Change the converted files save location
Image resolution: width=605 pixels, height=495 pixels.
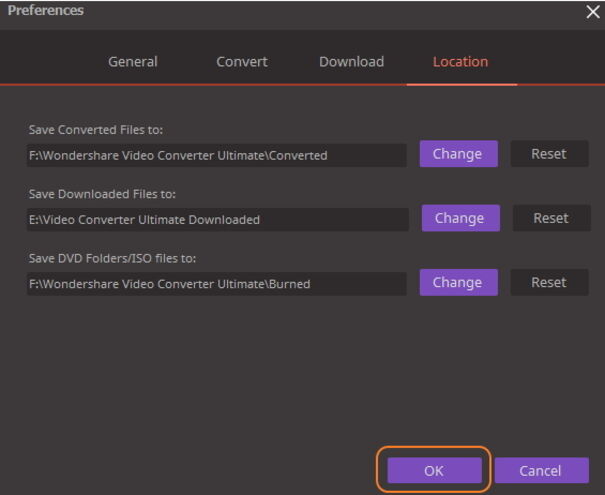click(459, 154)
